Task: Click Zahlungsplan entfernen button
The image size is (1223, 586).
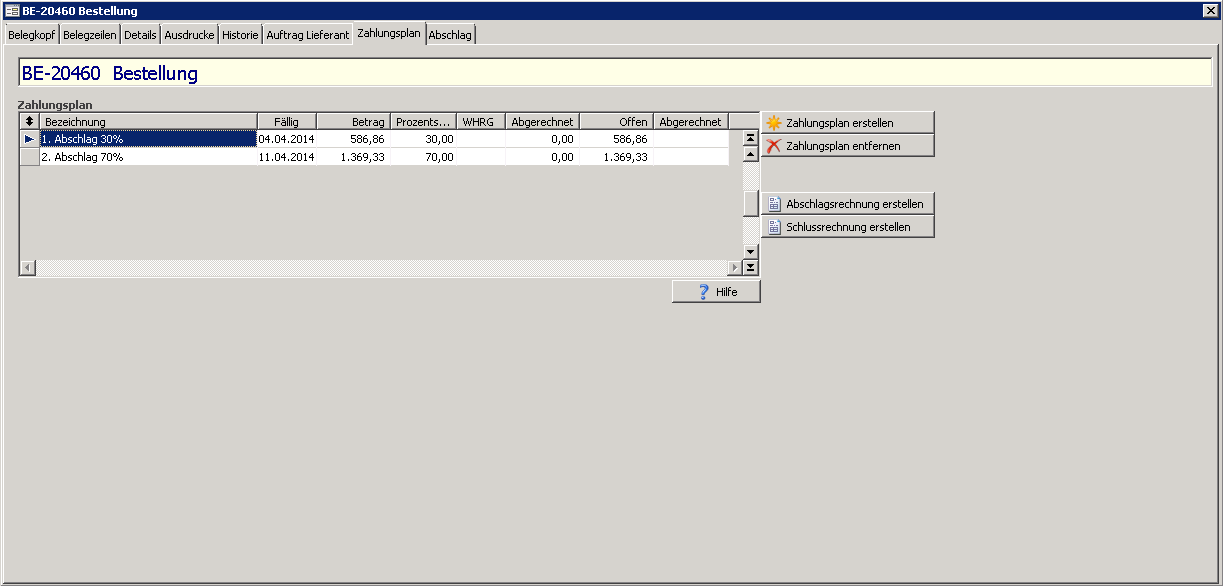Action: pos(847,145)
